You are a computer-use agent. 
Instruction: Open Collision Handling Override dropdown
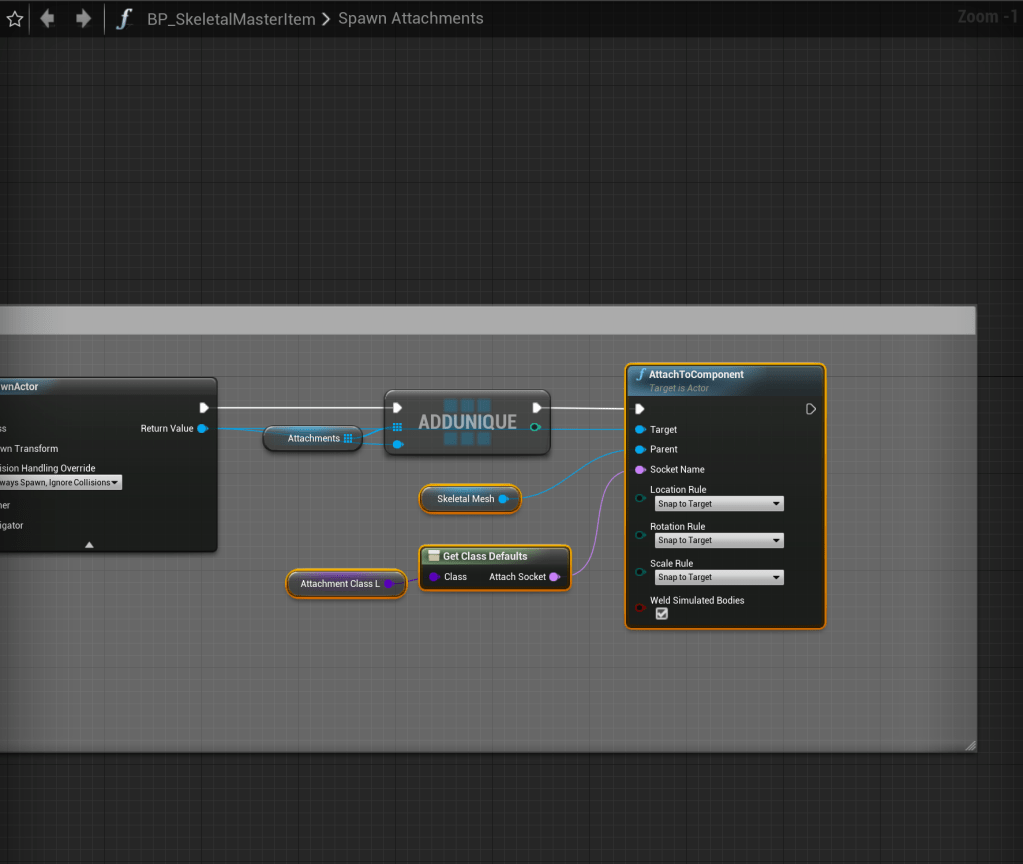pos(60,483)
